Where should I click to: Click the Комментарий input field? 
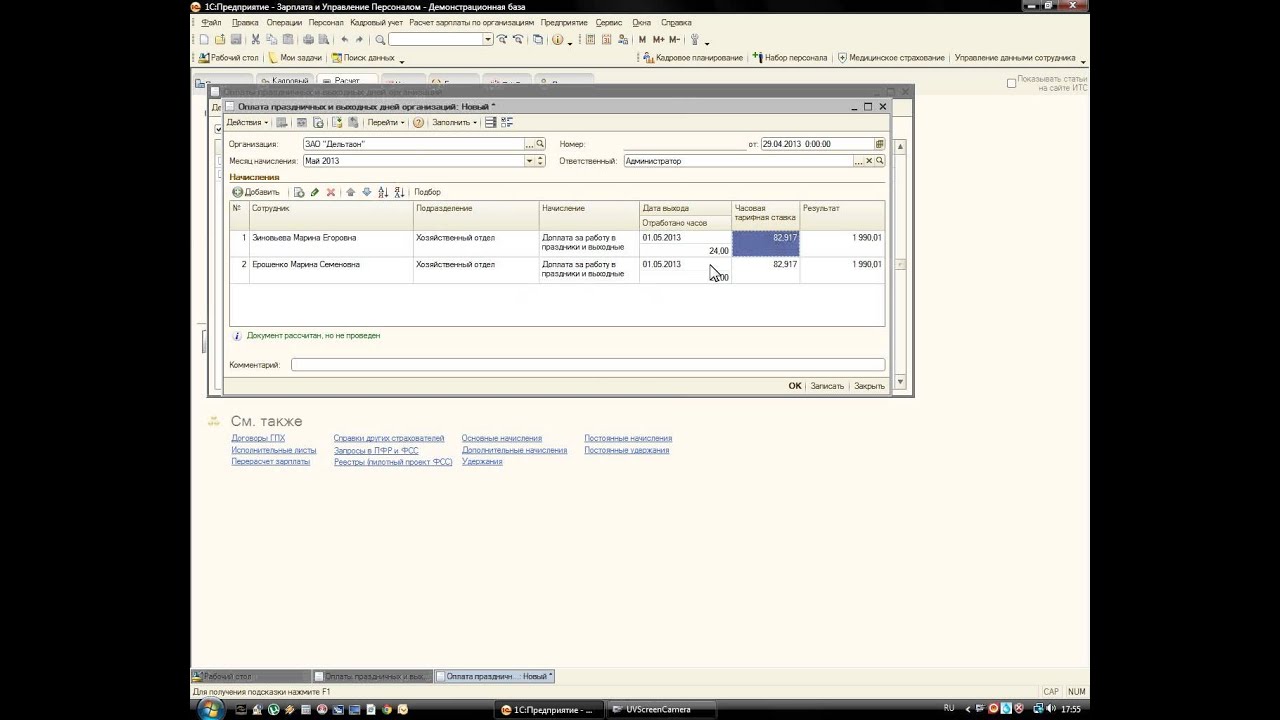coord(588,365)
